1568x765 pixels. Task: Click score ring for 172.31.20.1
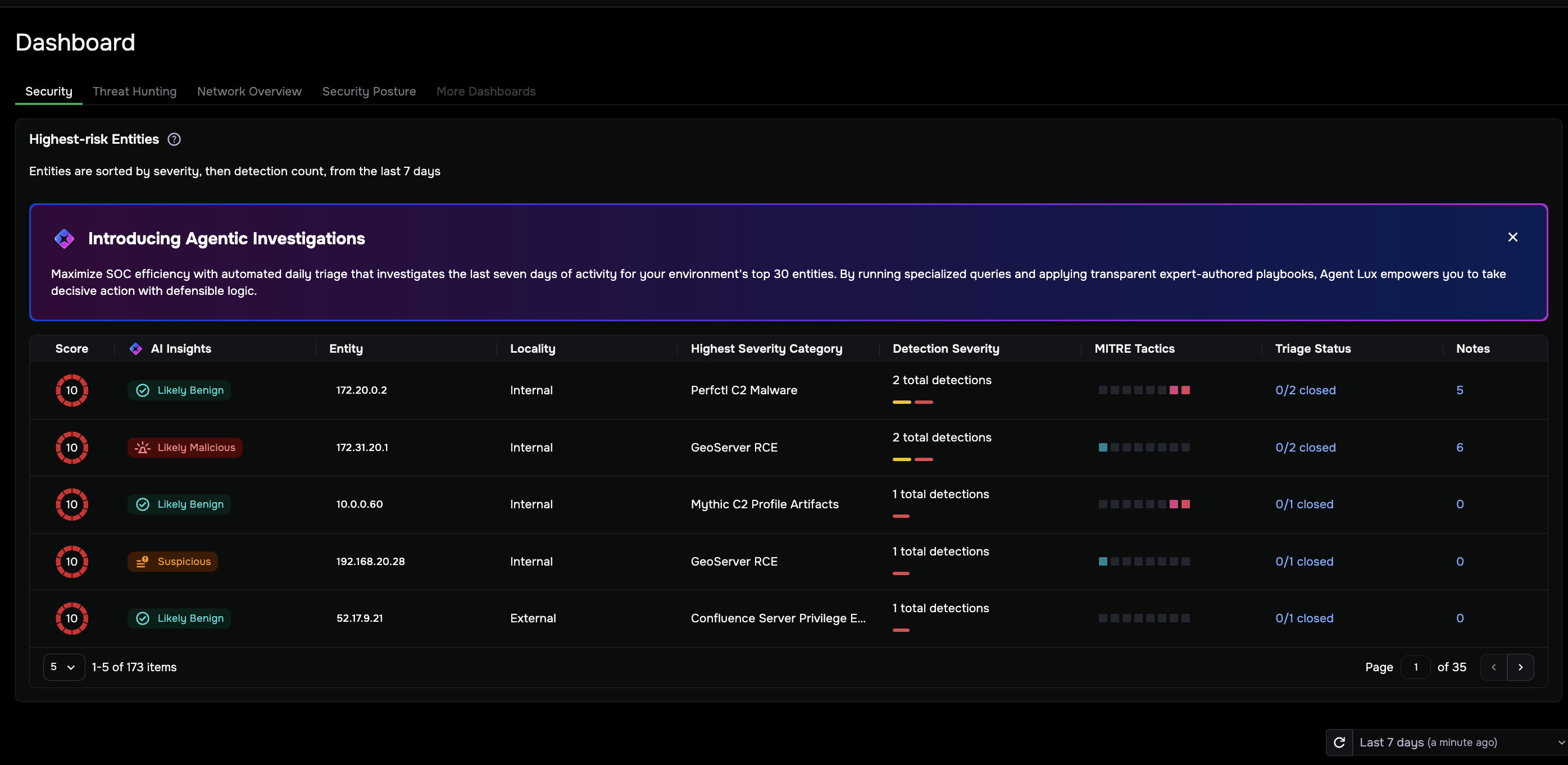coord(72,447)
